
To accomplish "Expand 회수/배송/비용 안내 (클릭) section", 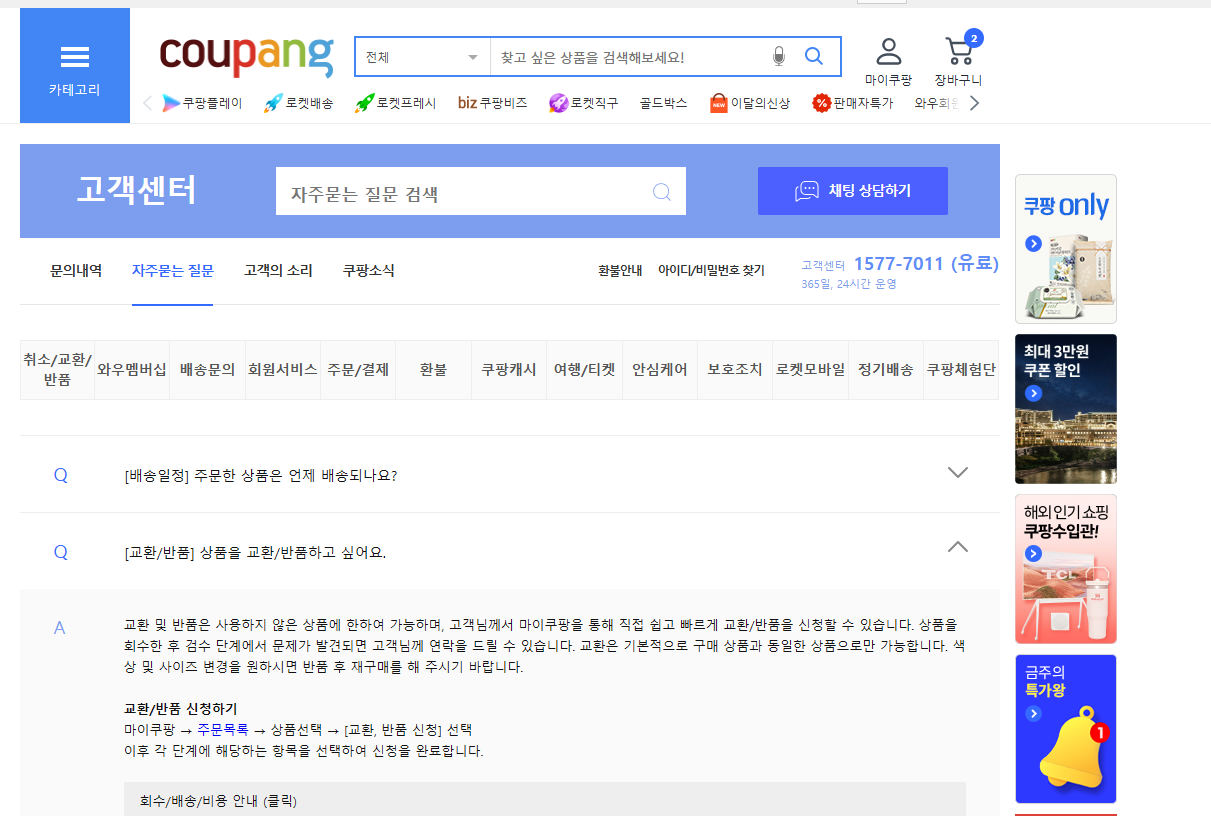I will 545,800.
